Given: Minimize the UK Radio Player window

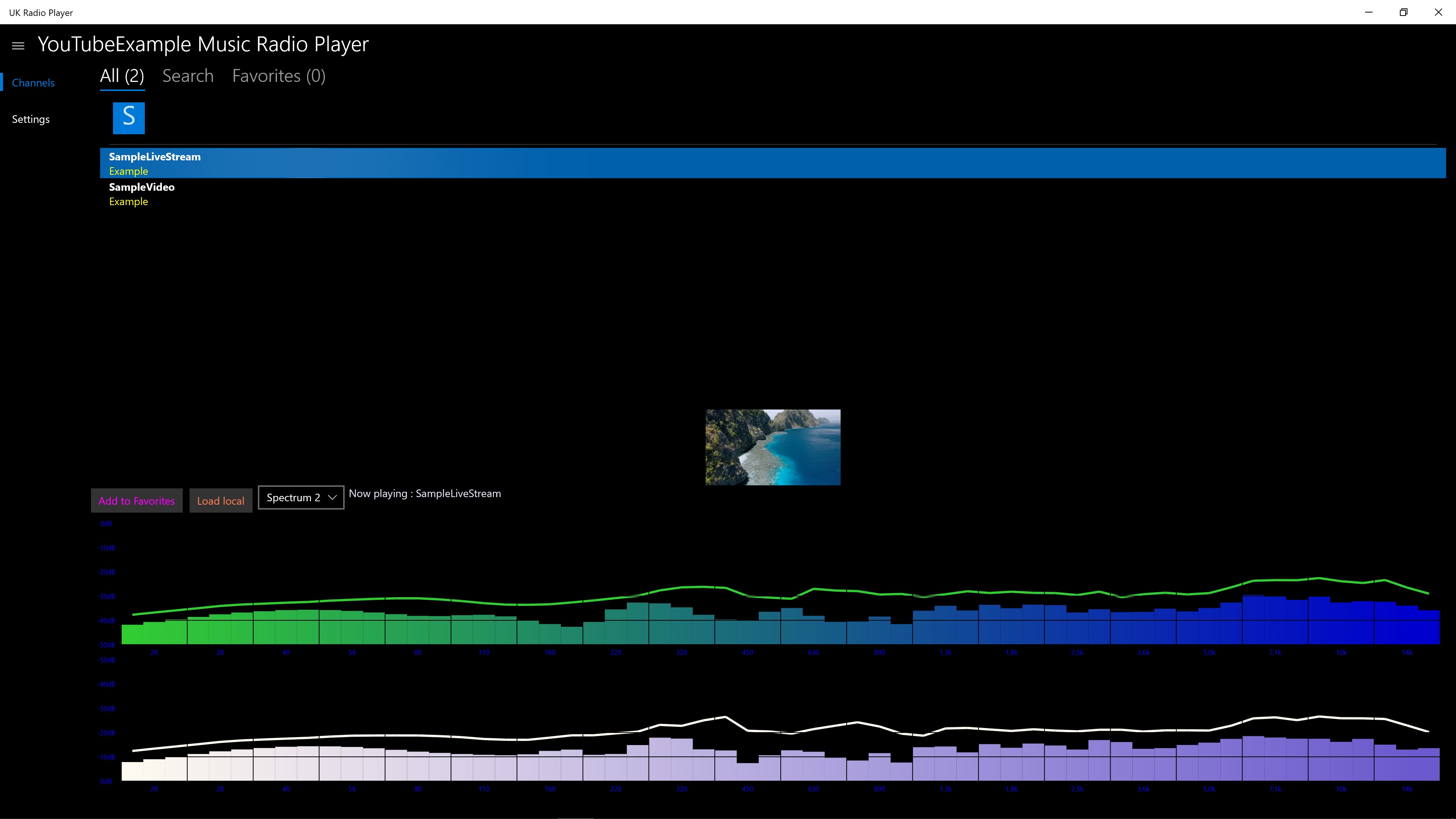Looking at the screenshot, I should 1368,13.
